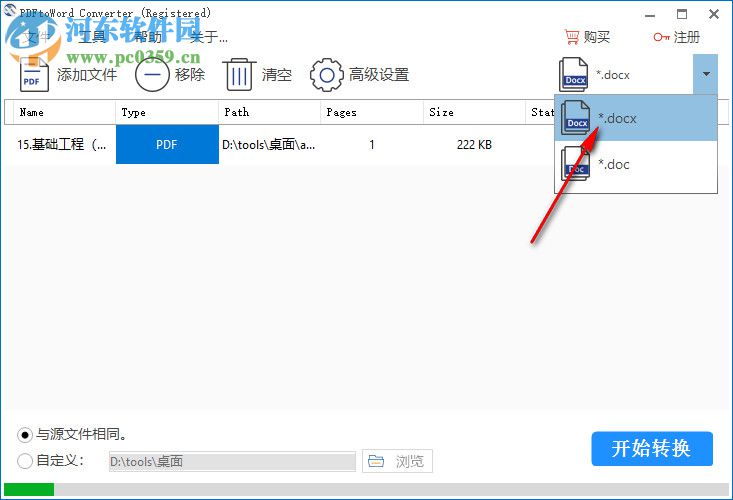Screen dimensions: 733x500
Task: Choose the *.docx option in dropdown
Action: pyautogui.click(x=636, y=118)
